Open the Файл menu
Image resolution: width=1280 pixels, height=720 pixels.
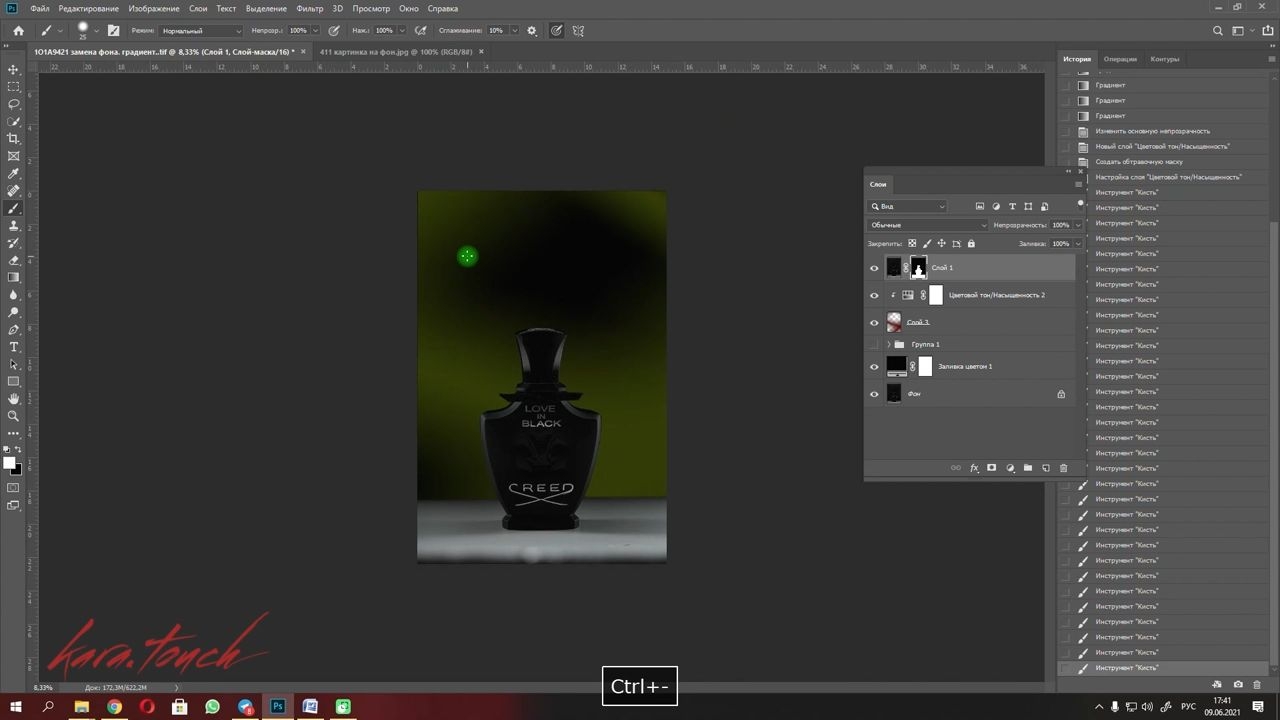click(x=40, y=9)
